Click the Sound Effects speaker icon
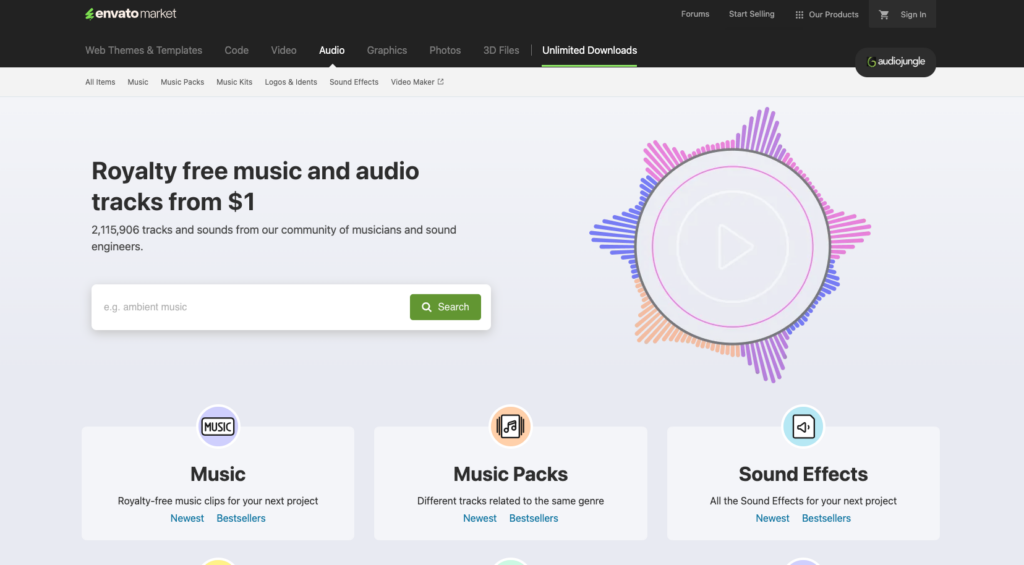The height and width of the screenshot is (565, 1024). point(803,427)
